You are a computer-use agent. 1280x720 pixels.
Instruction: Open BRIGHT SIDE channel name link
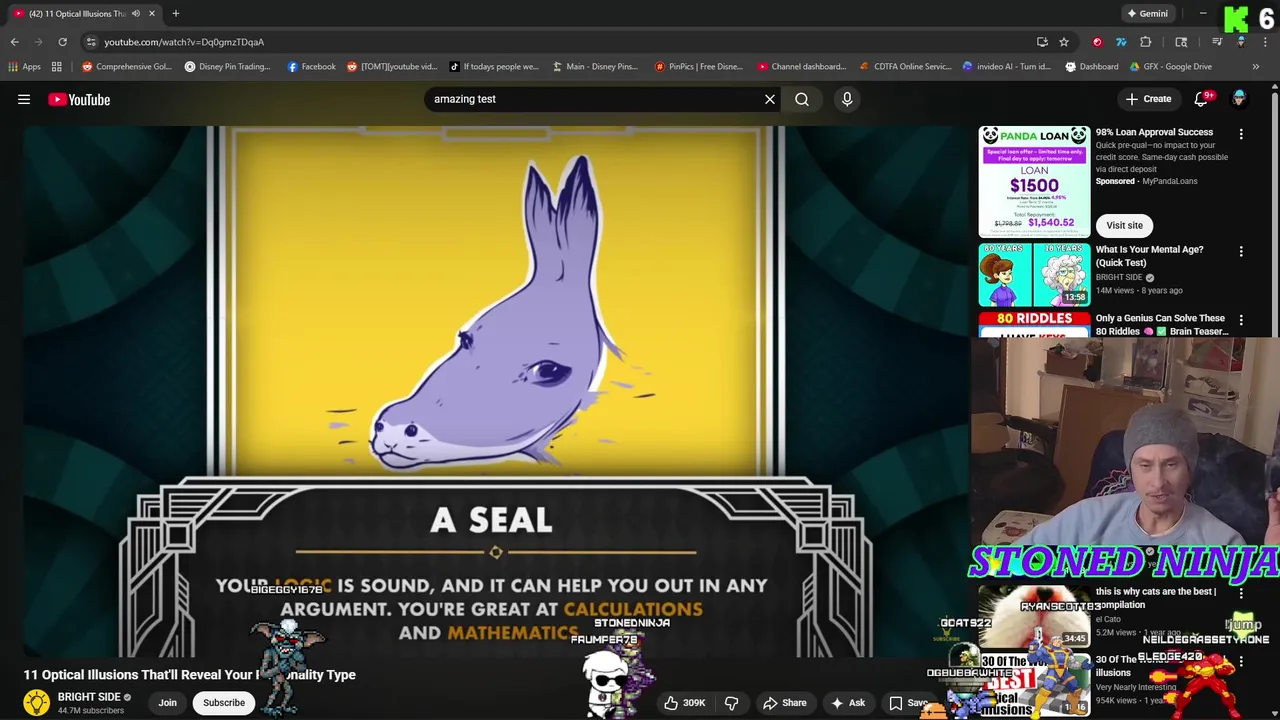click(89, 697)
